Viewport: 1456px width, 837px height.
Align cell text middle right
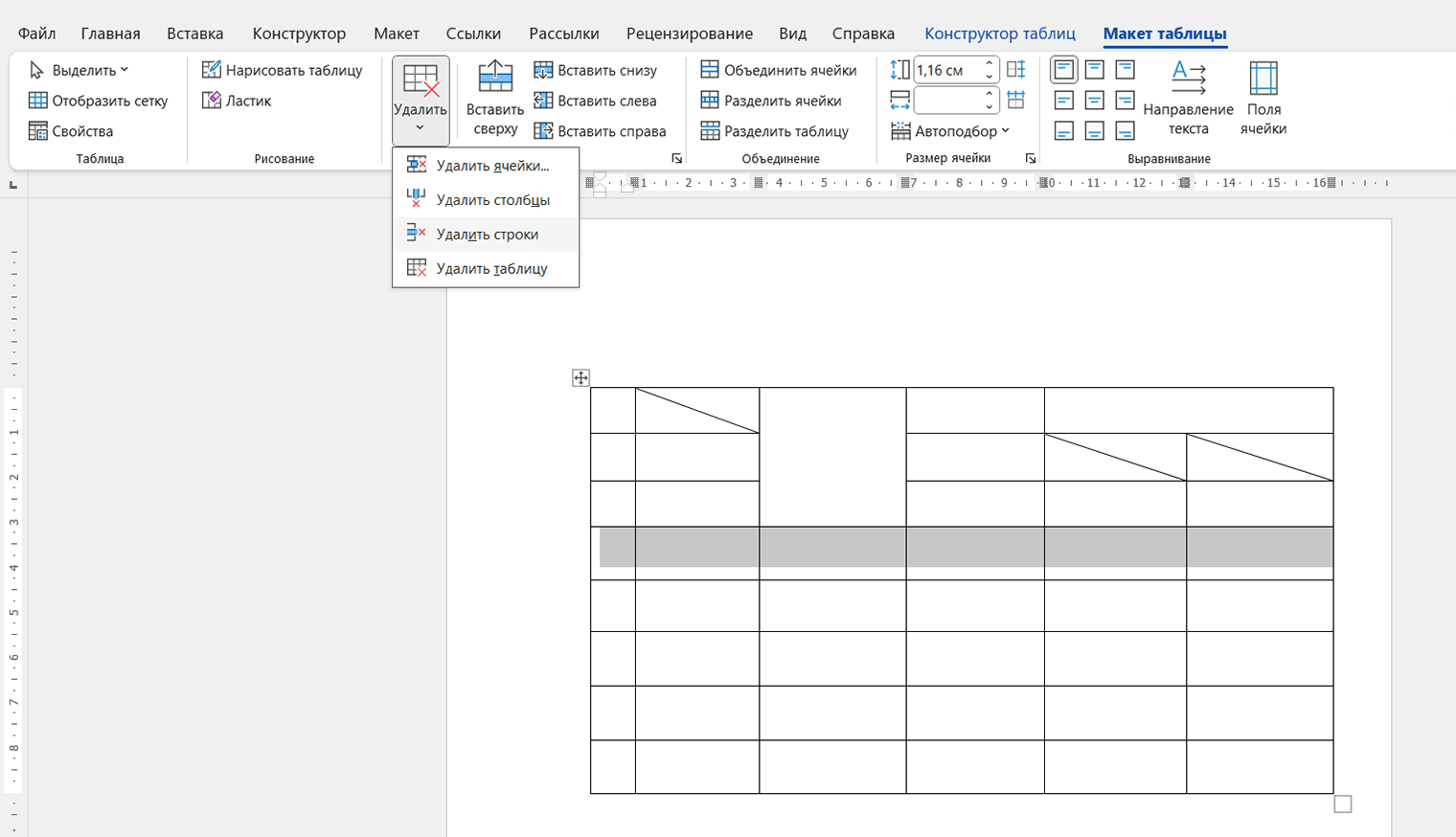pyautogui.click(x=1126, y=101)
